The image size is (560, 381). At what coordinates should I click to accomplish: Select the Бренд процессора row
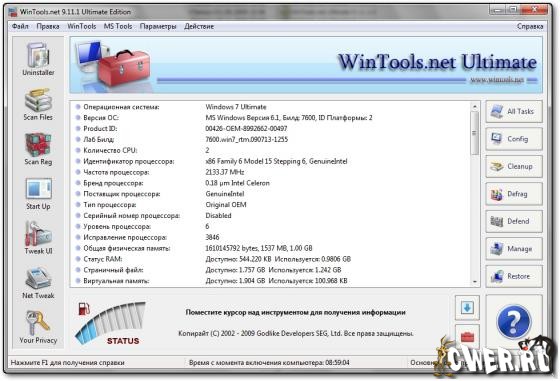(271, 183)
